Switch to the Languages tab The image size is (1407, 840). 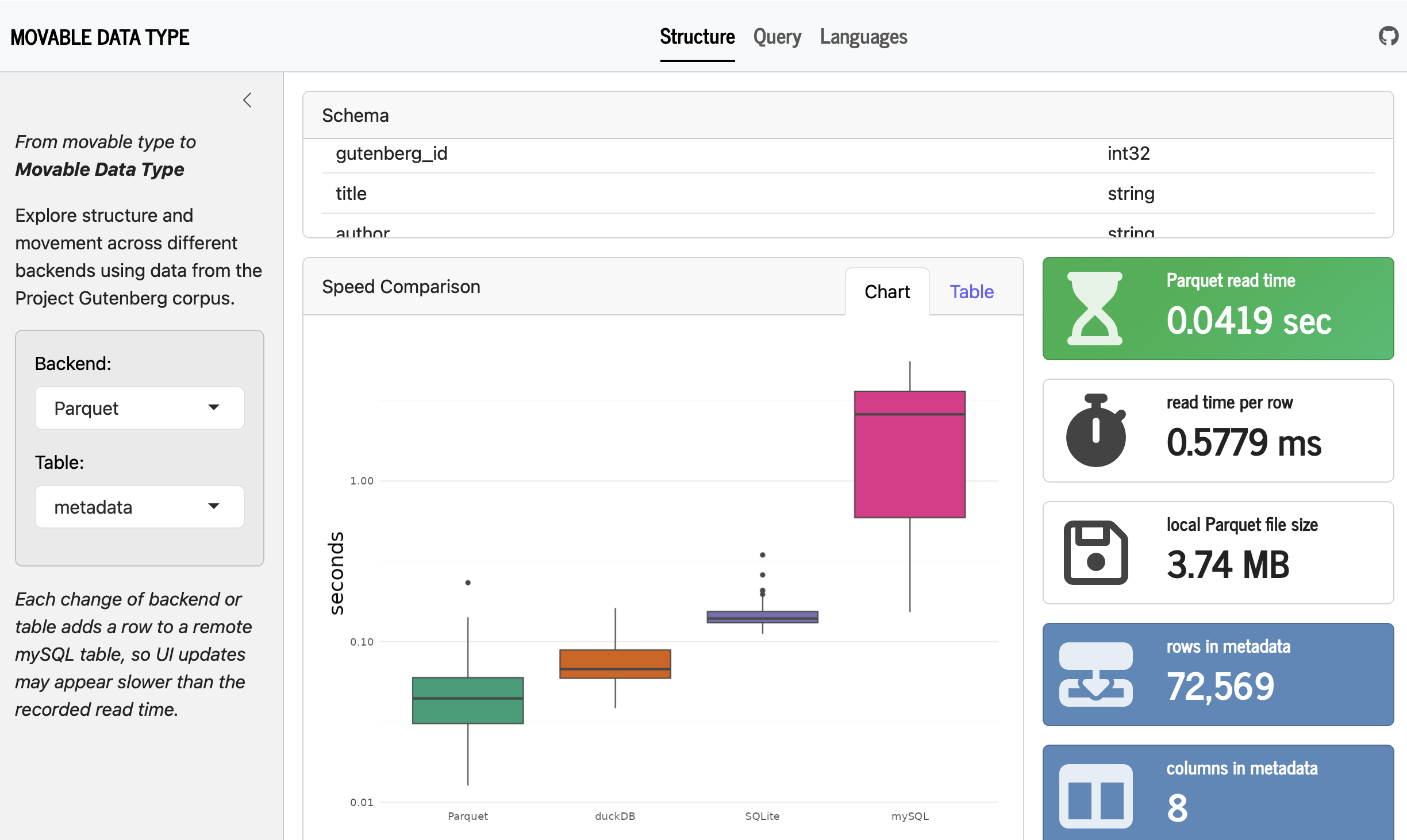863,37
